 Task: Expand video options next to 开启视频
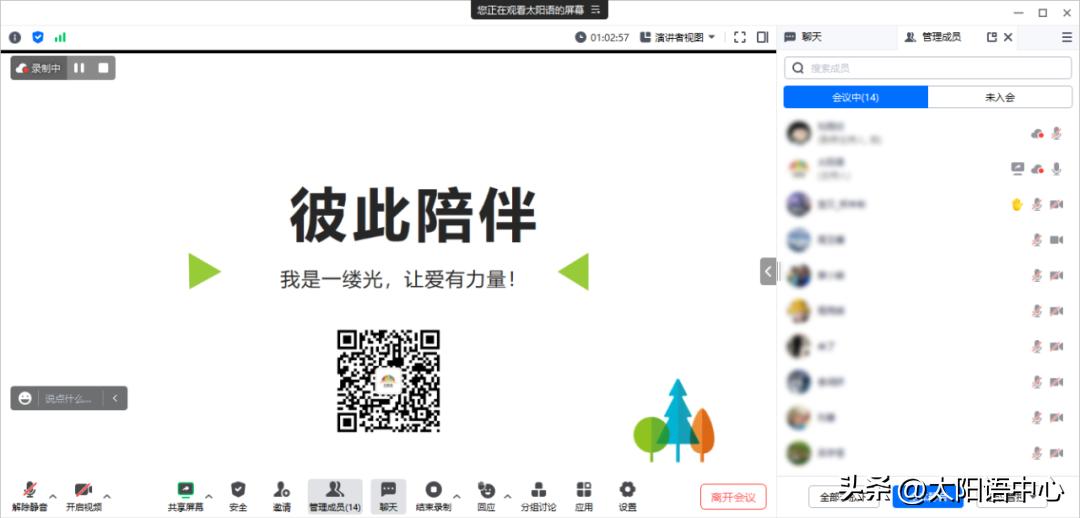[x=107, y=497]
